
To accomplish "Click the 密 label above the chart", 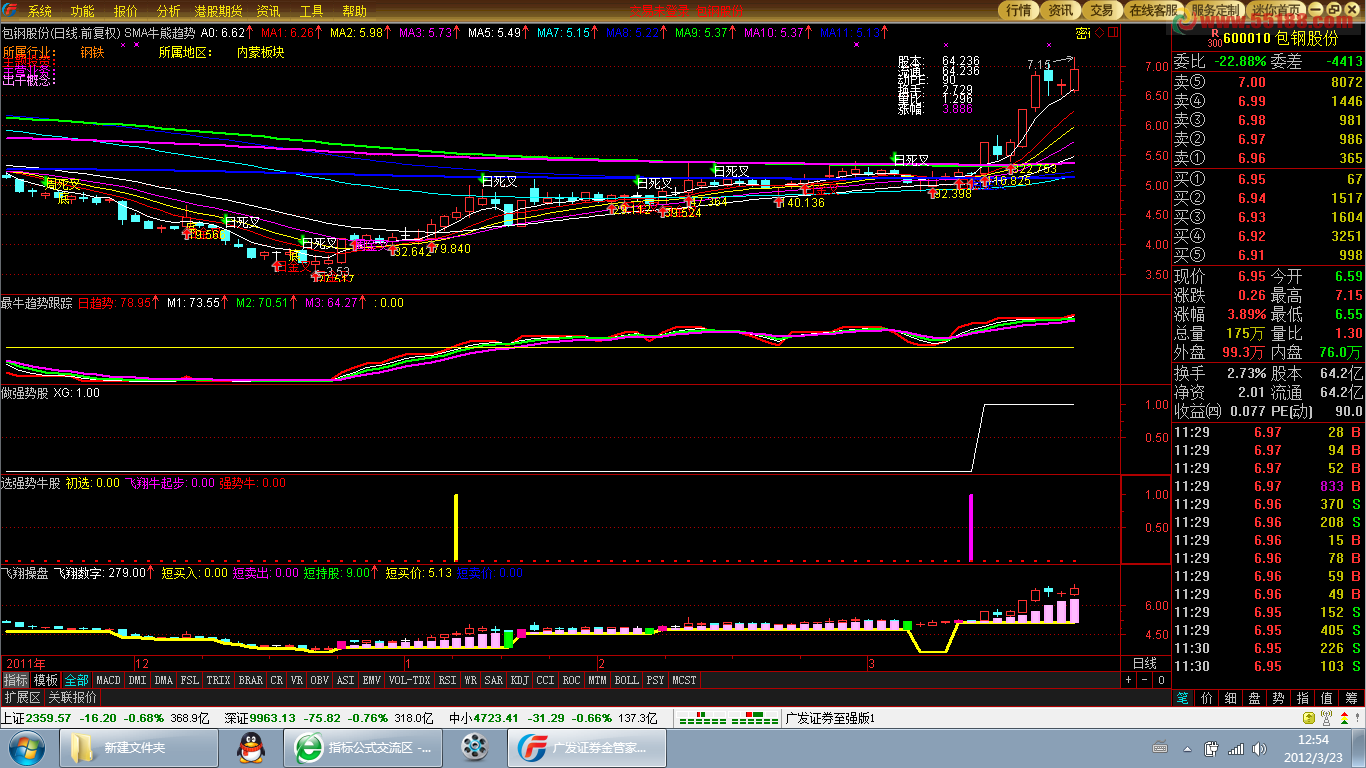I will 1083,33.
